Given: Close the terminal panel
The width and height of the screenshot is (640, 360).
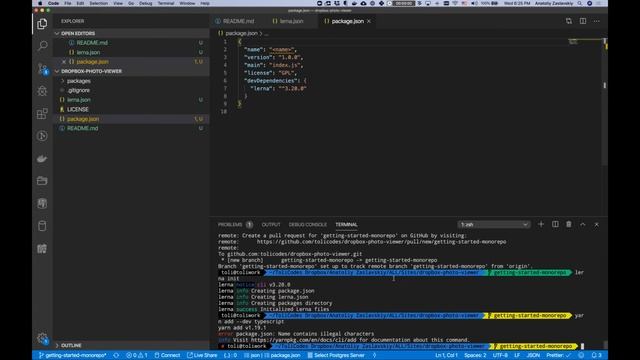Looking at the screenshot, I should 596,224.
